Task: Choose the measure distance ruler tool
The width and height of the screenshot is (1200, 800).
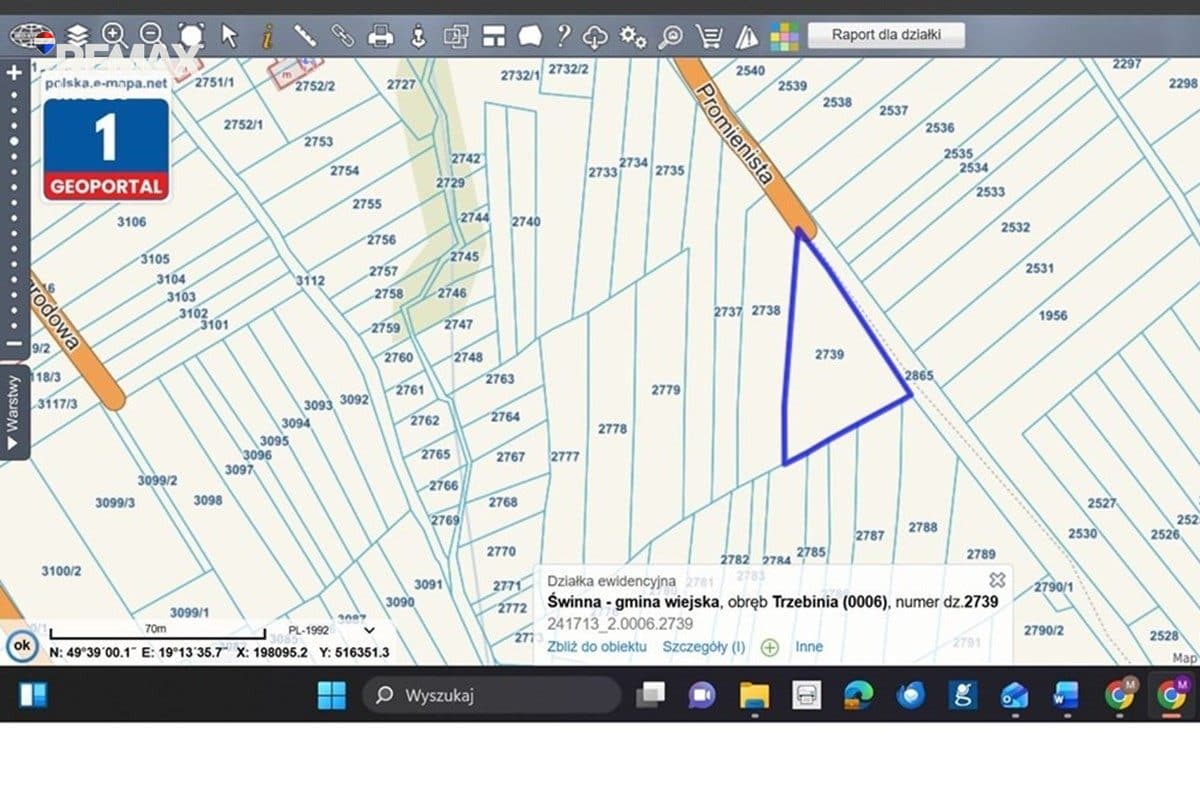Action: point(305,36)
